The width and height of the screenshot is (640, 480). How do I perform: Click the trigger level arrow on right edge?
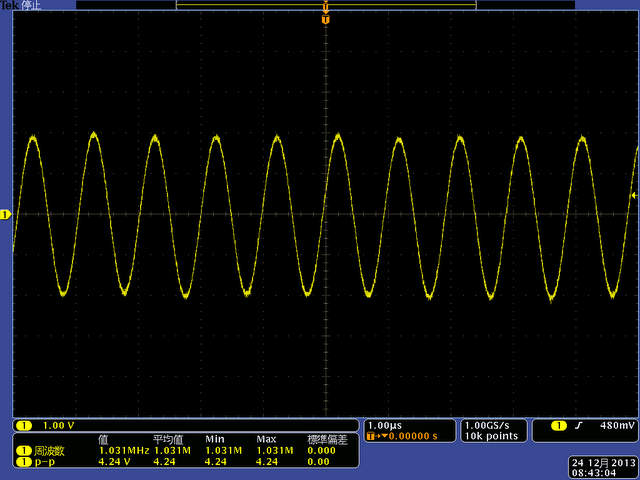(632, 195)
